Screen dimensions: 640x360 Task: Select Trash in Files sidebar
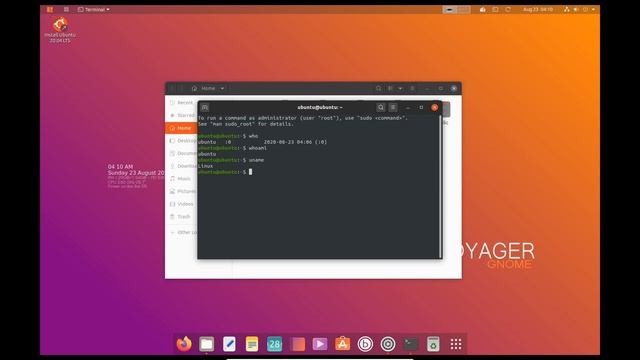click(181, 216)
